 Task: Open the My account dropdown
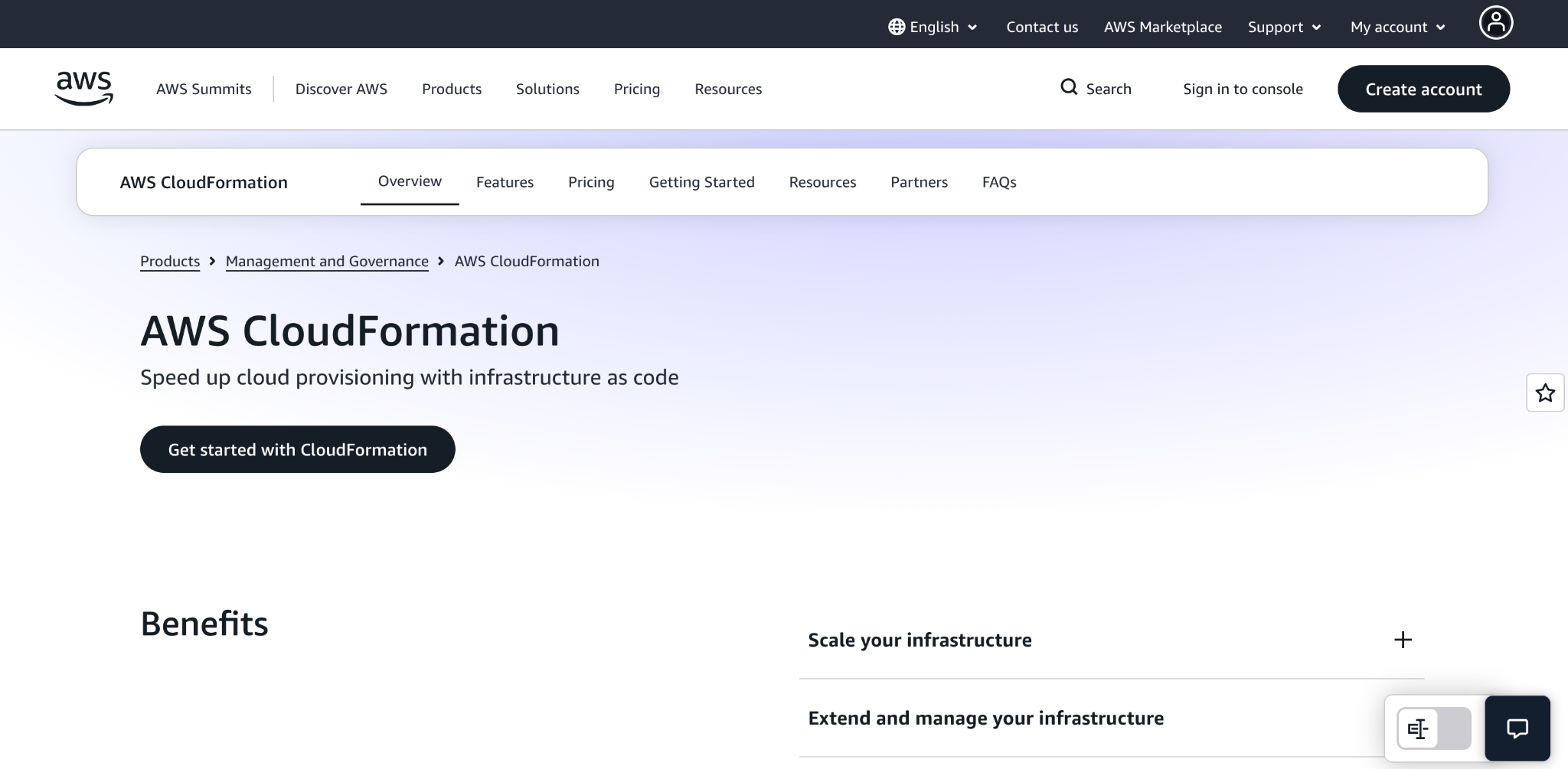[x=1398, y=27]
